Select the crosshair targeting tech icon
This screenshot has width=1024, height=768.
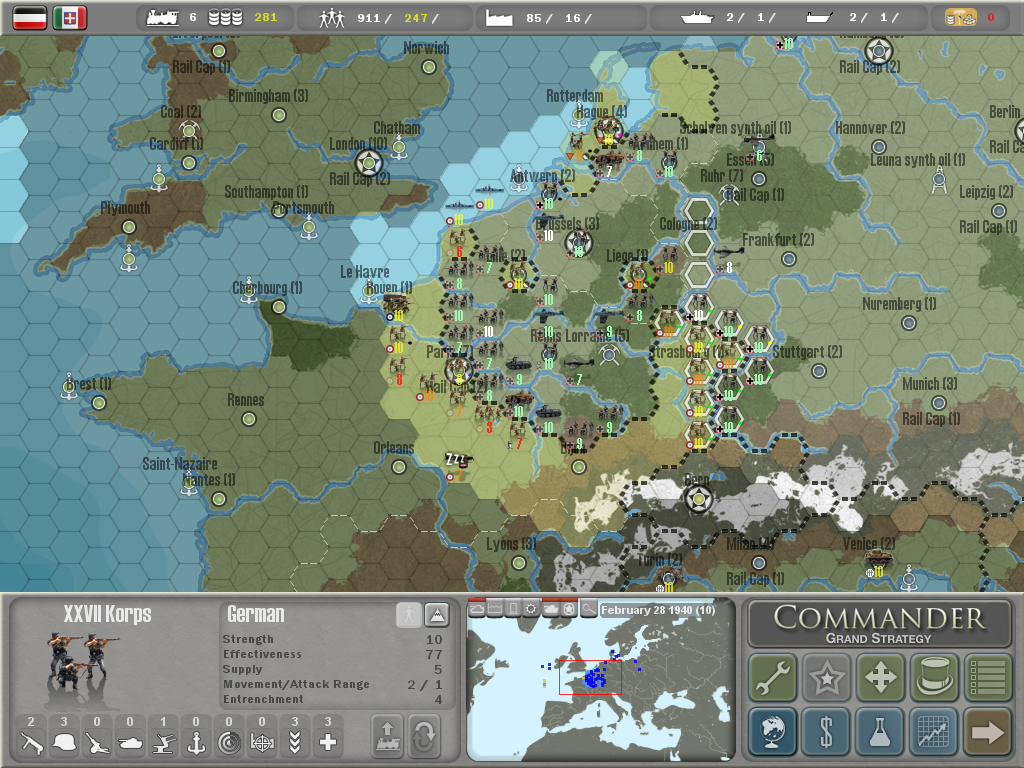[x=262, y=743]
